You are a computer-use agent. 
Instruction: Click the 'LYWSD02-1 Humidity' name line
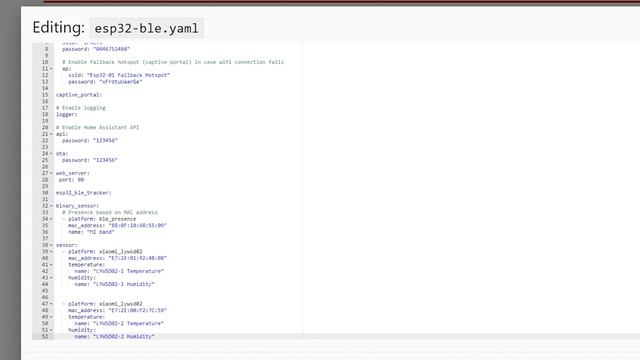point(114,284)
